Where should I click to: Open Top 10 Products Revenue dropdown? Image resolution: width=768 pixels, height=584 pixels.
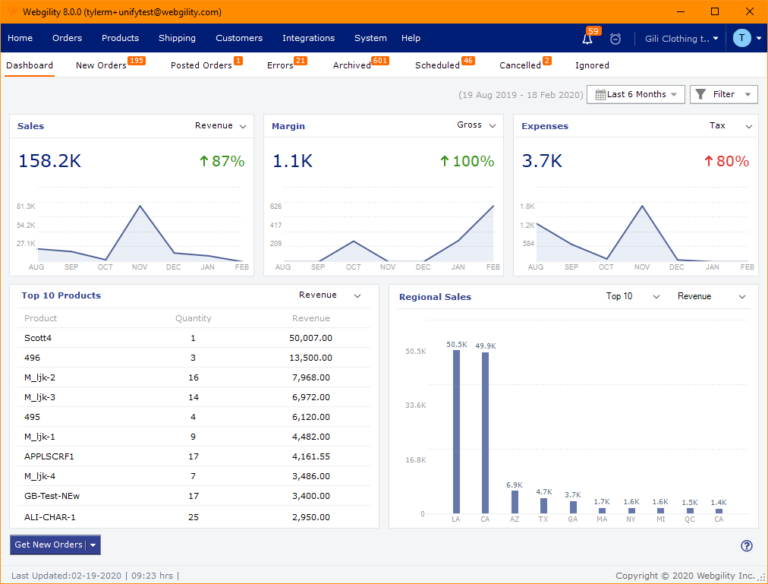point(330,295)
